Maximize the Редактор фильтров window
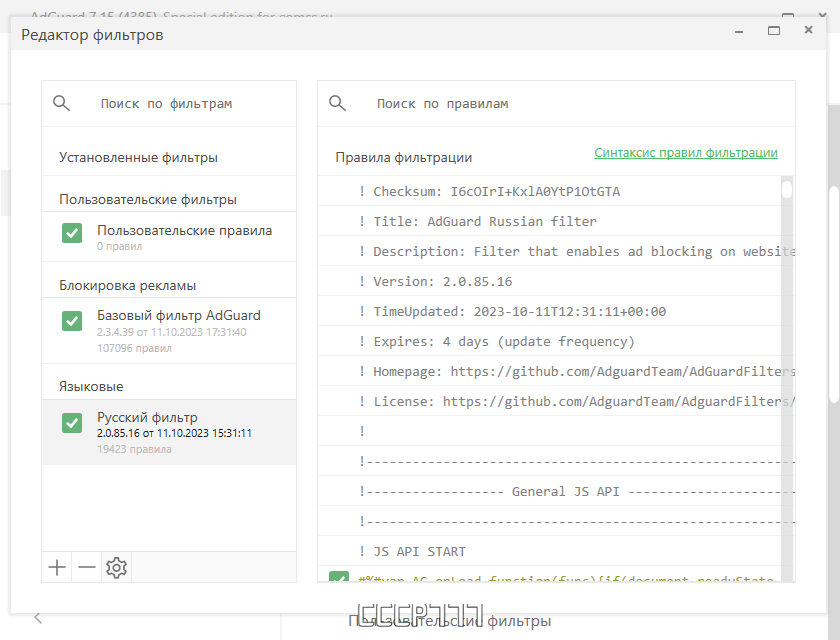This screenshot has height=640, width=840. 774,31
